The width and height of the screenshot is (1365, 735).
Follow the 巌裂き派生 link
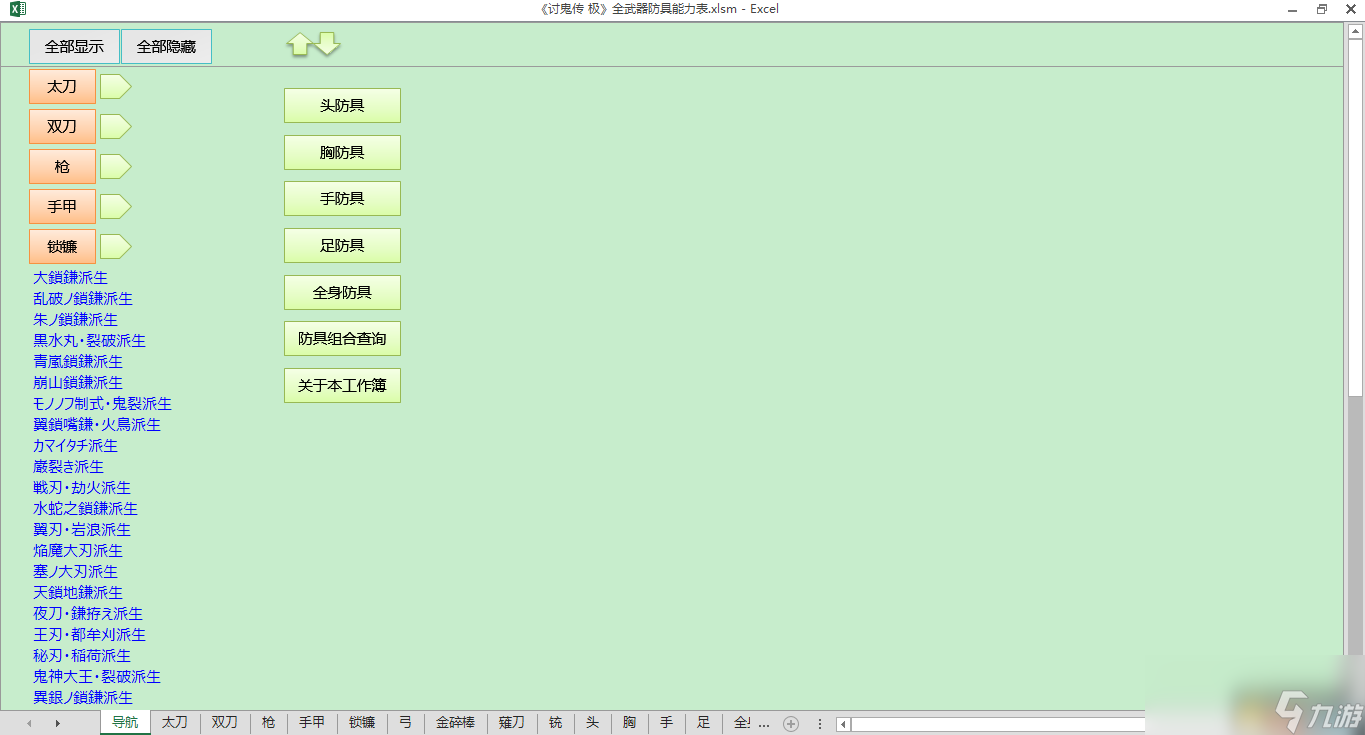pyautogui.click(x=68, y=466)
